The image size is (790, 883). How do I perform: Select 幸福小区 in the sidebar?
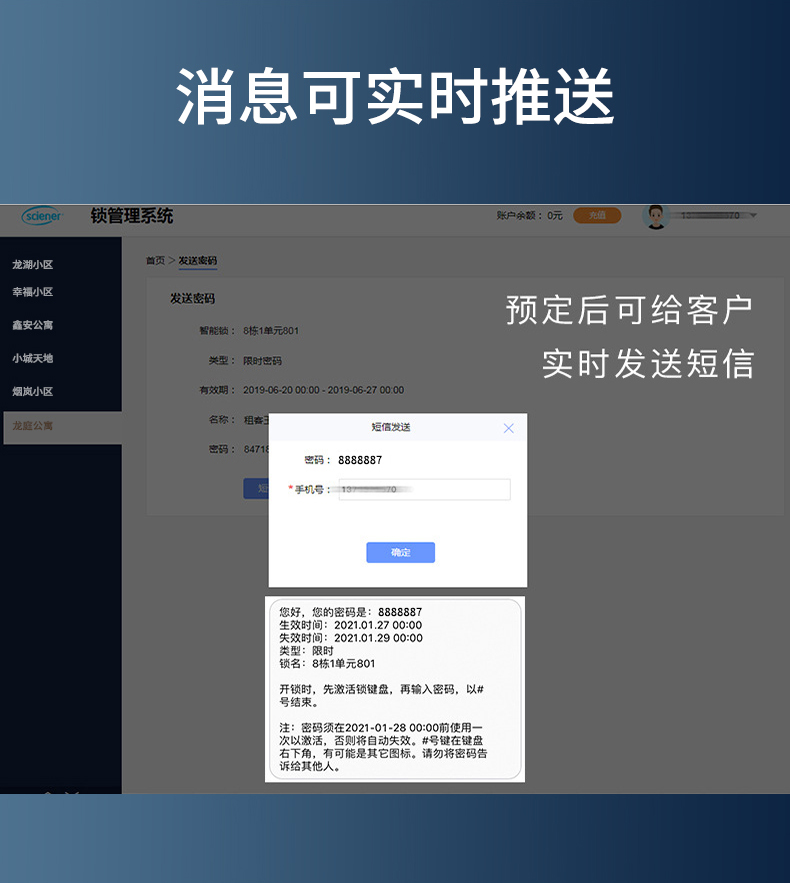pyautogui.click(x=33, y=292)
